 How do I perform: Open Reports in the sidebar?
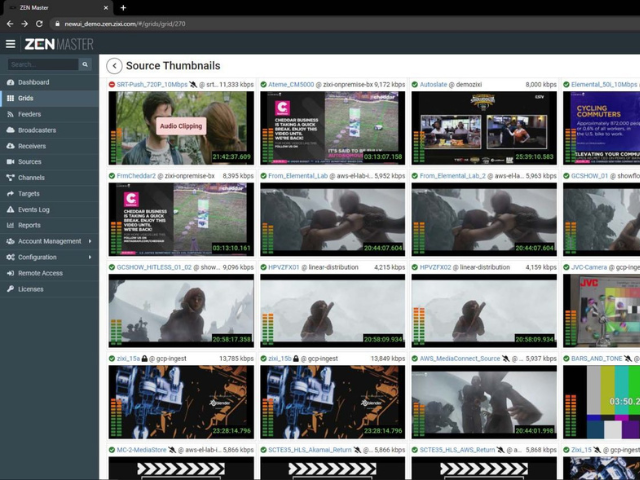coord(49,225)
